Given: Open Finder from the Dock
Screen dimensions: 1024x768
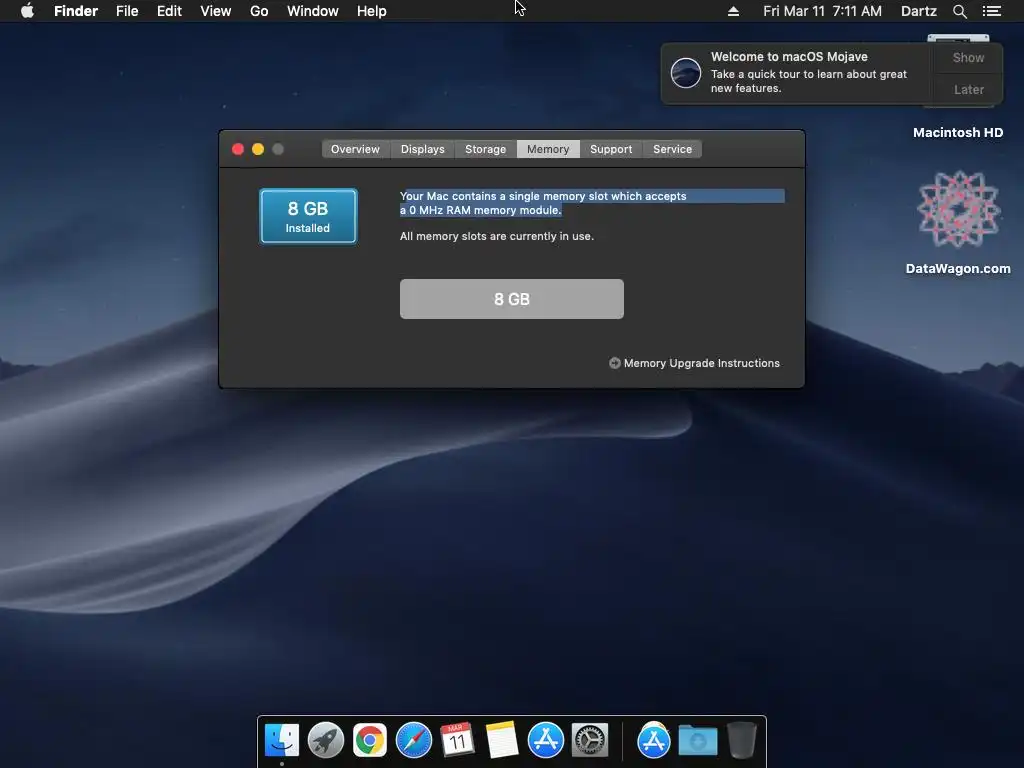Looking at the screenshot, I should pyautogui.click(x=281, y=741).
